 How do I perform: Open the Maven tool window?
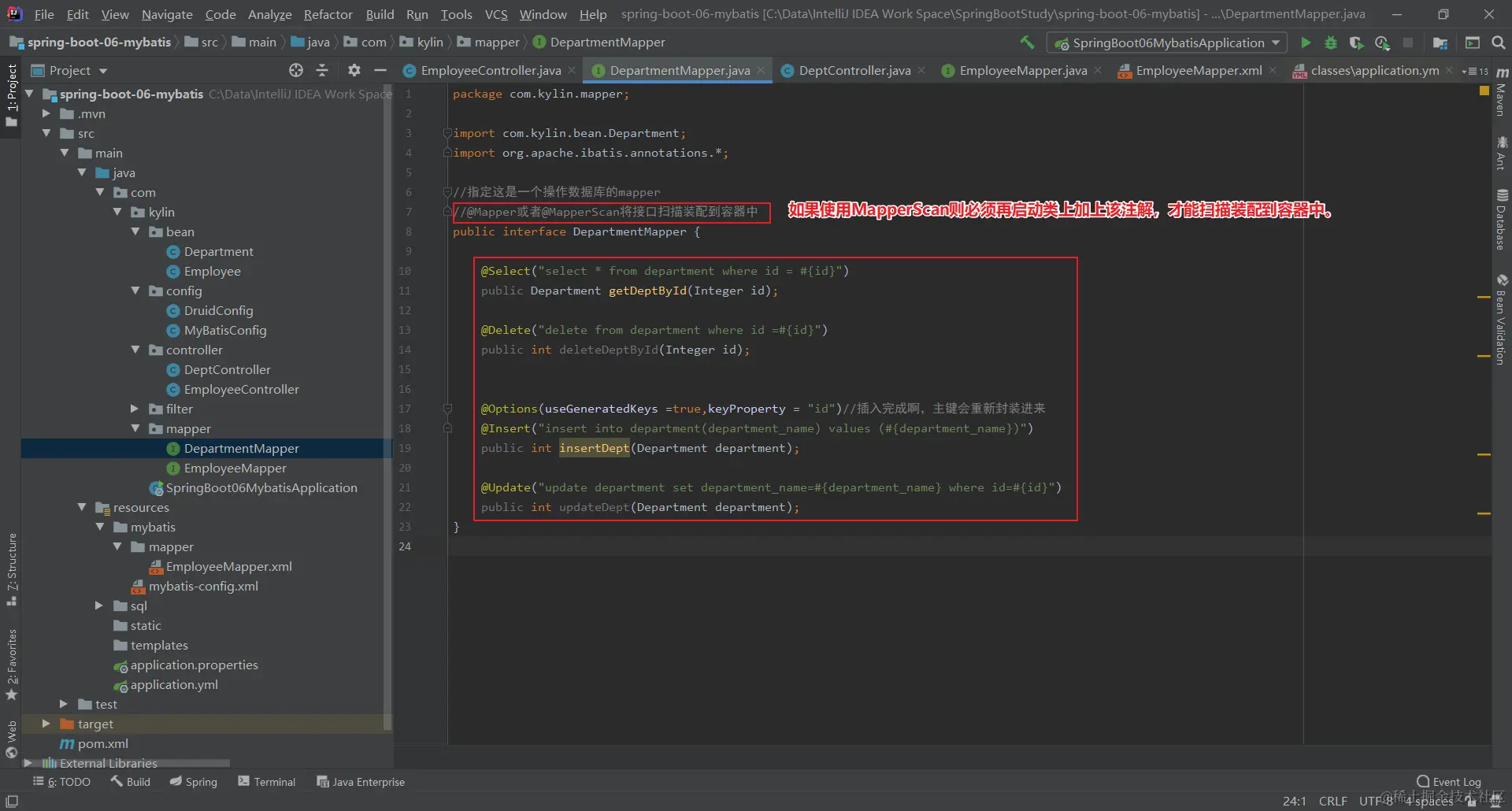pos(1502,93)
